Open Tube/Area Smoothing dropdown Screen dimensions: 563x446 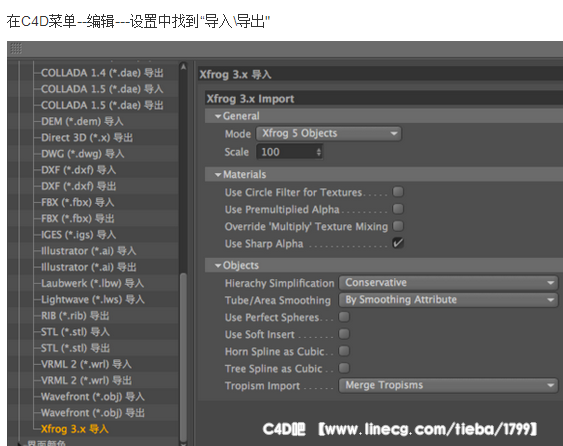[448, 300]
